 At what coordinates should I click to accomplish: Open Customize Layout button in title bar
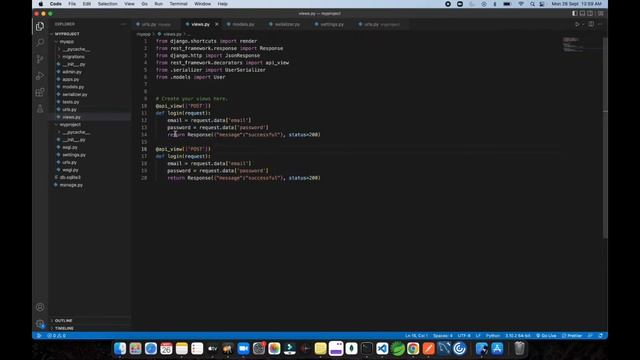point(600,13)
